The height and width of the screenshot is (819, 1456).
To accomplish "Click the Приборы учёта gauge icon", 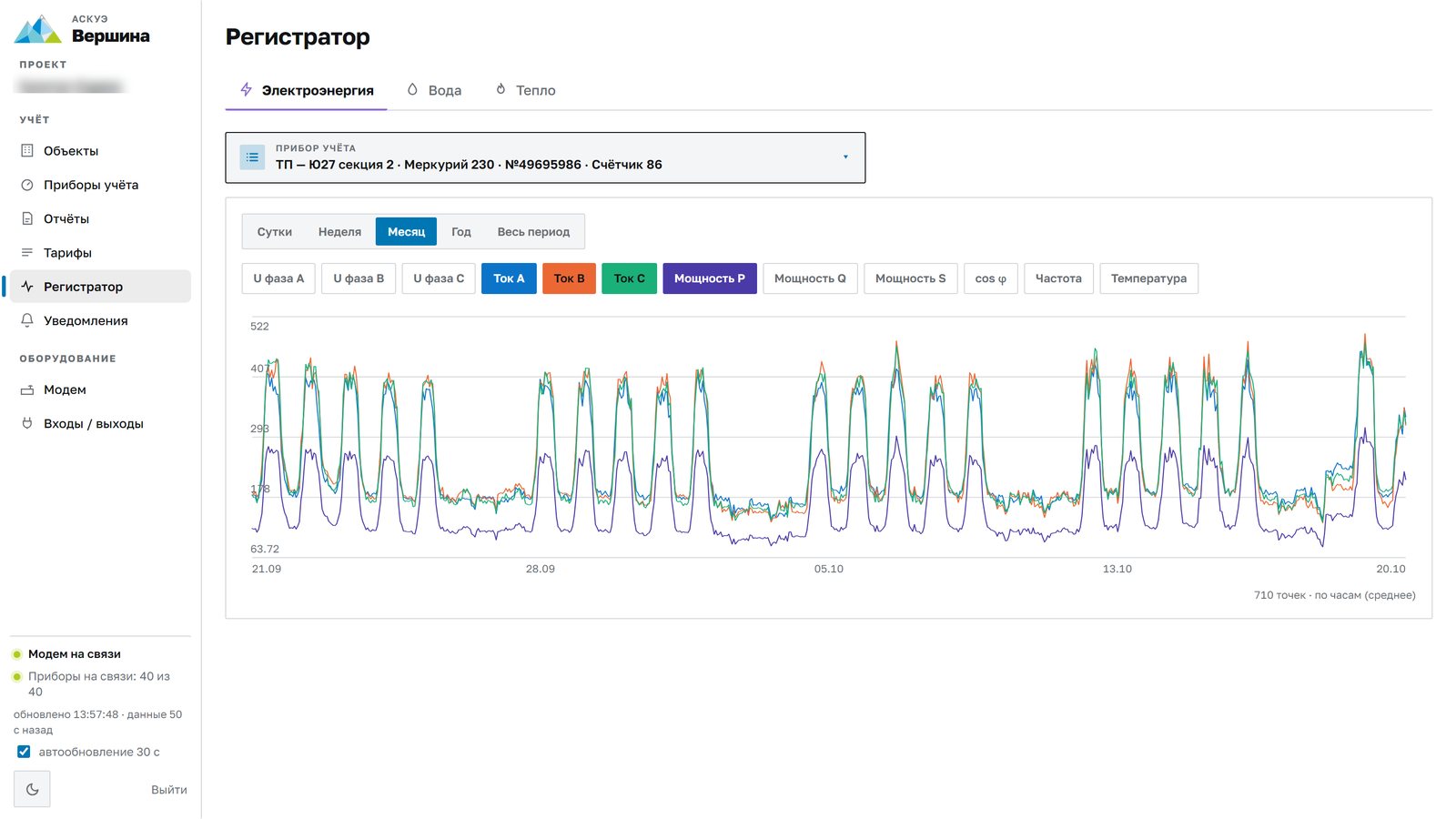I will point(27,185).
